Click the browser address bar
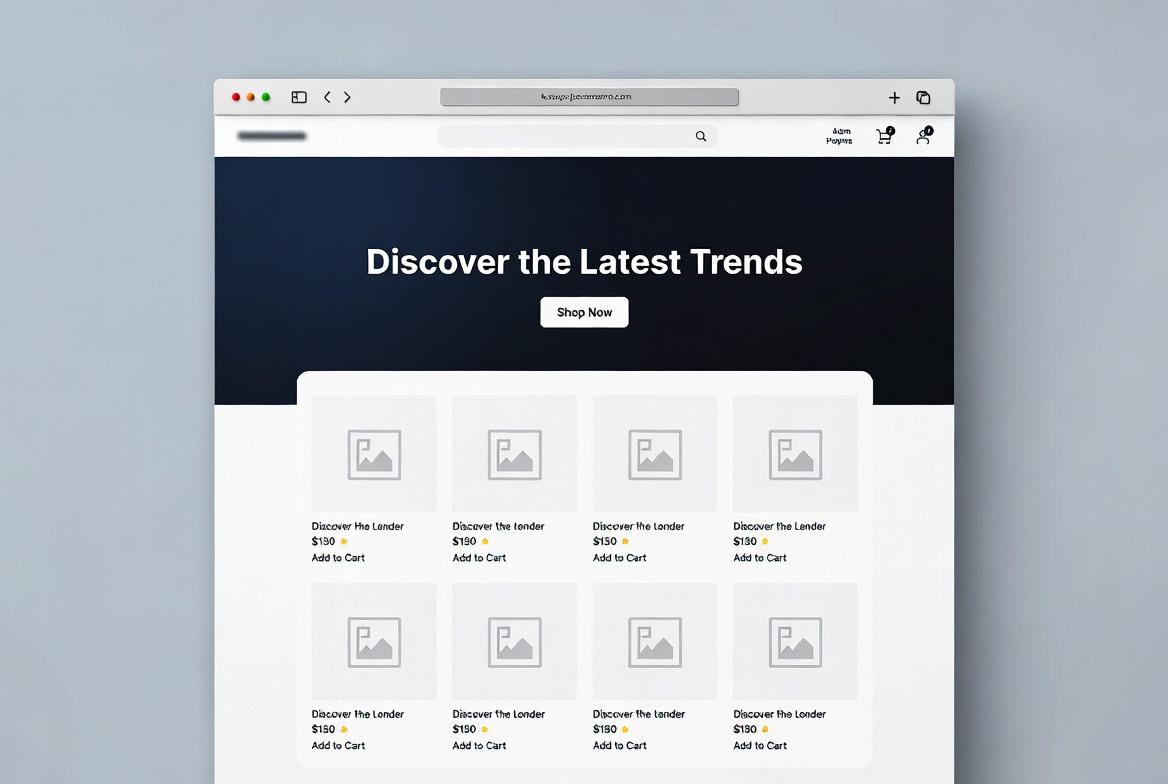 tap(589, 97)
